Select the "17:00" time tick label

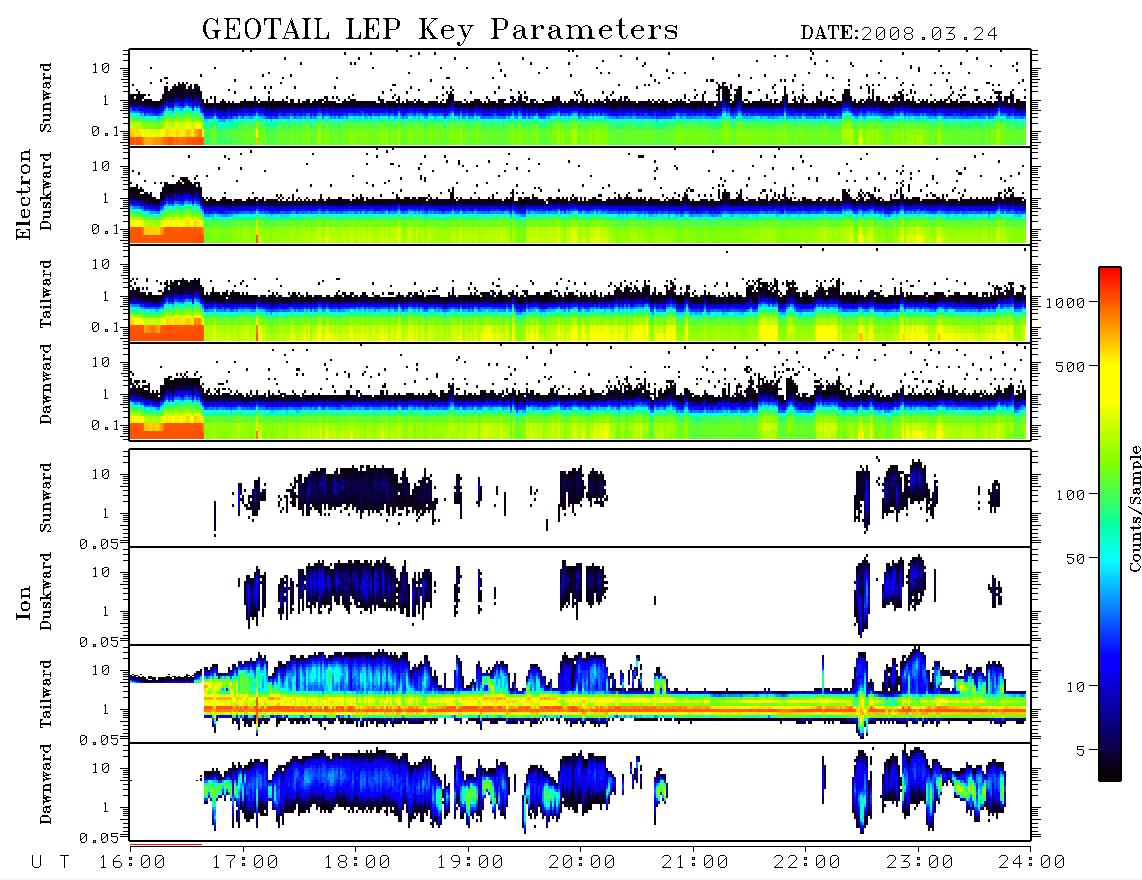point(245,863)
